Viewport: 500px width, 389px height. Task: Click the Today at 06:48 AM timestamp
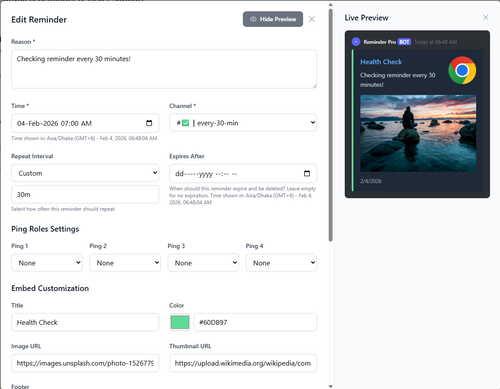435,42
